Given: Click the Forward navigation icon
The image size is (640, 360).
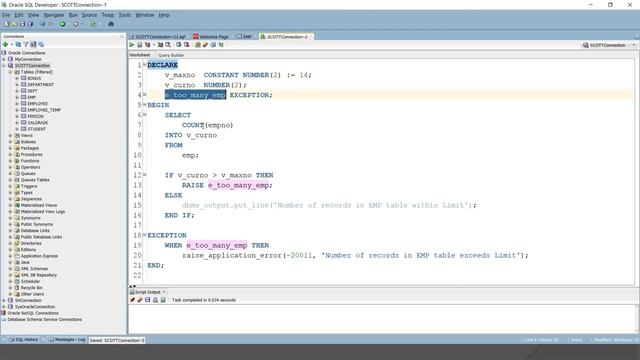Looking at the screenshot, I should [76, 24].
